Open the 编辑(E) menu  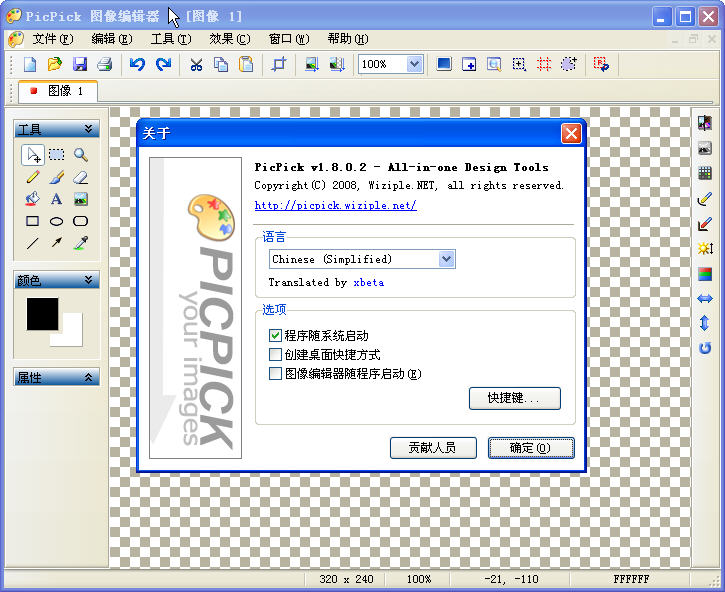point(112,39)
